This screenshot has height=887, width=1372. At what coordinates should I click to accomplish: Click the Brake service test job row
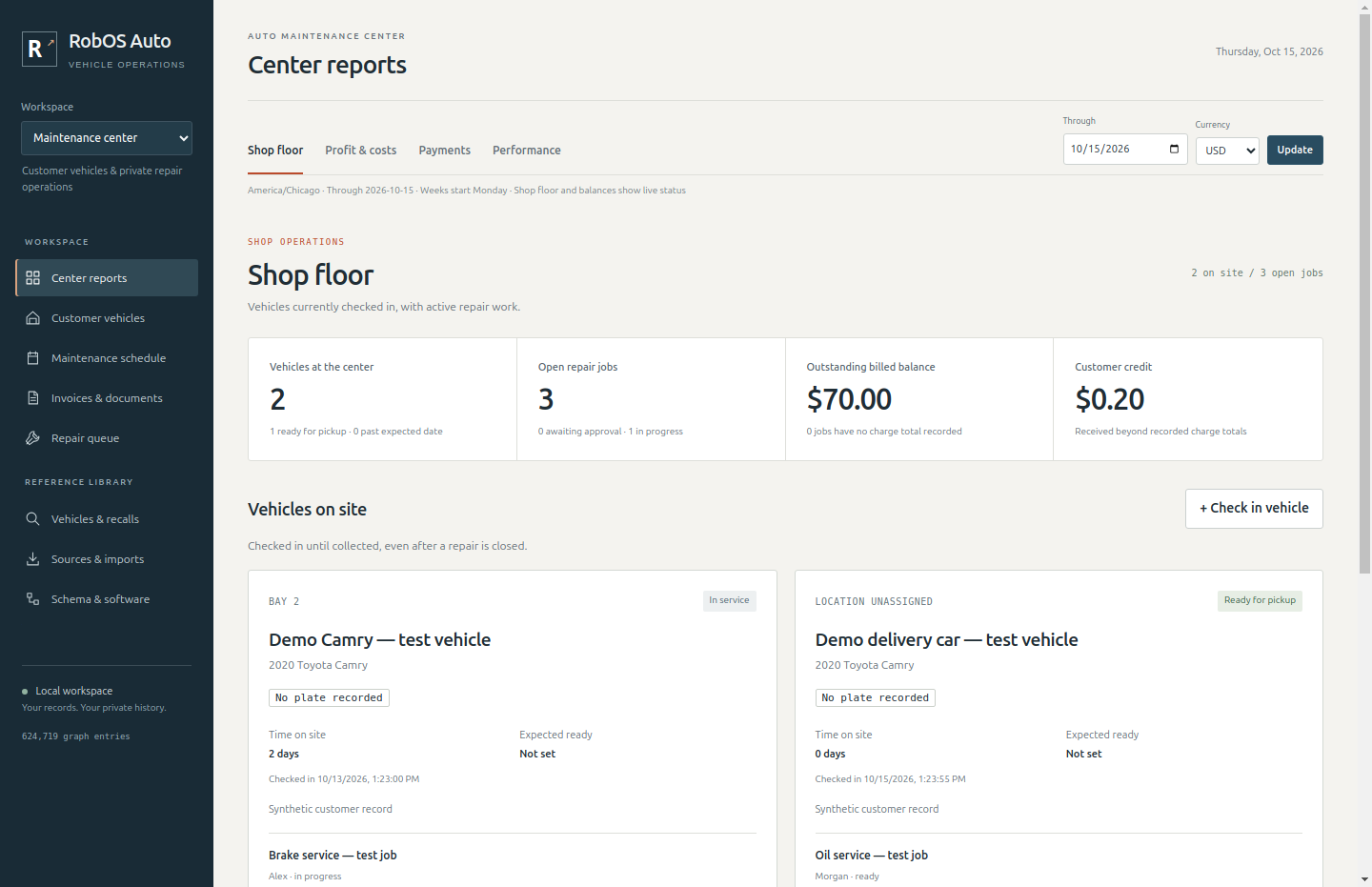pos(513,864)
